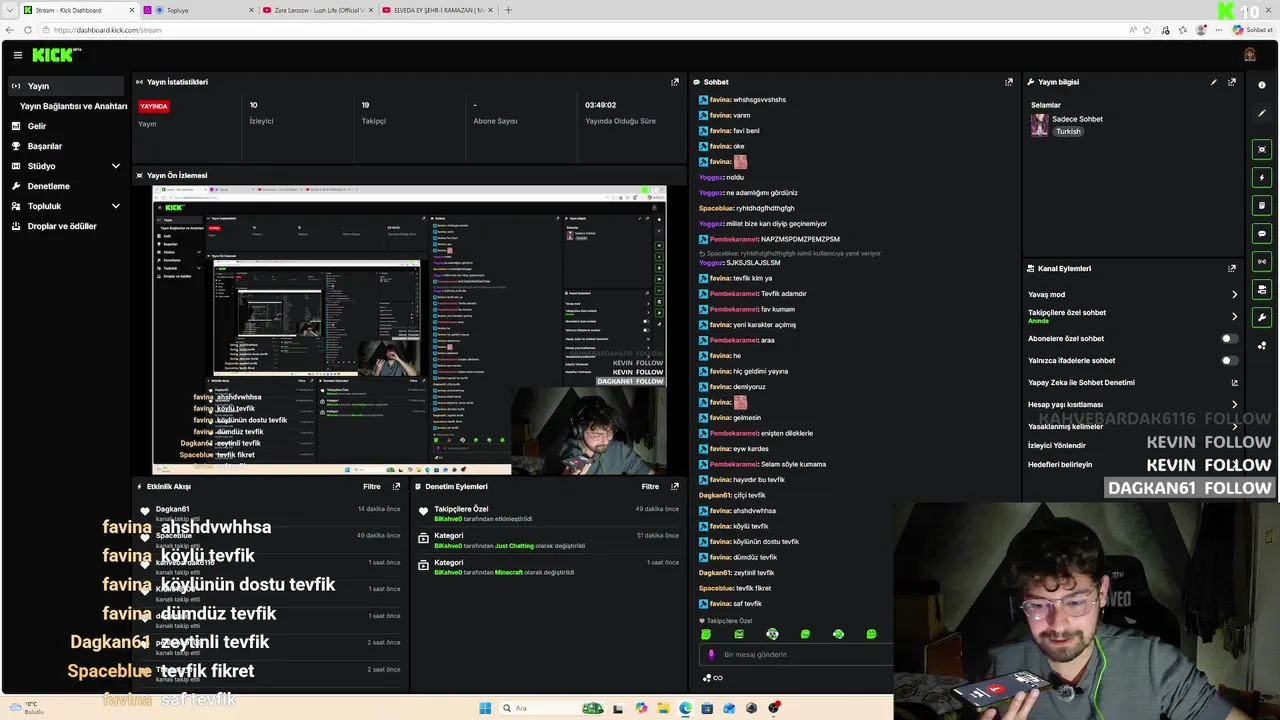1280x720 pixels.
Task: Open Denetleme in the sidebar
Action: (x=68, y=186)
